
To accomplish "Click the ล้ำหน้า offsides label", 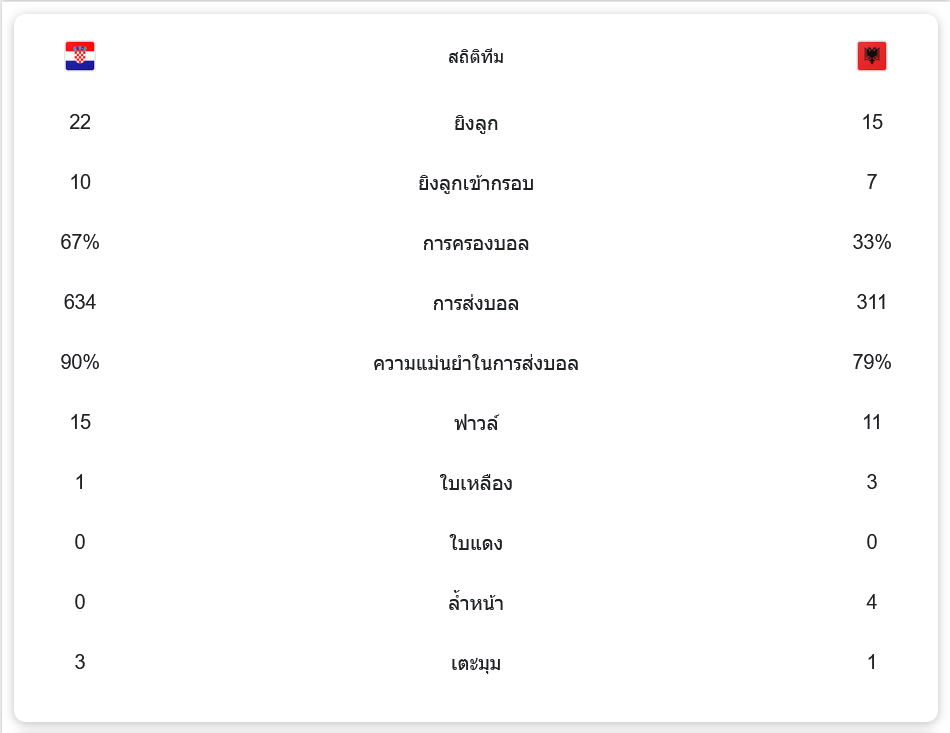I will click(476, 603).
